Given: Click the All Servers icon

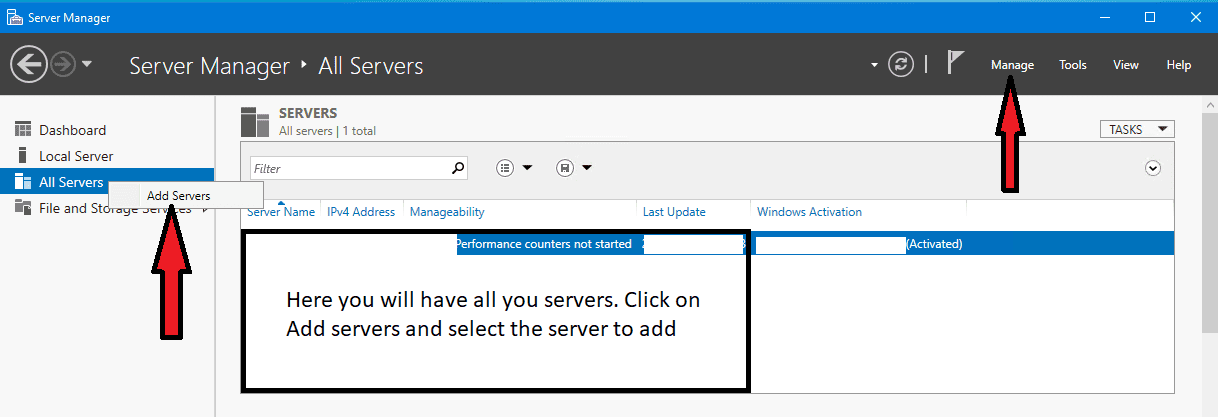Looking at the screenshot, I should [23, 182].
